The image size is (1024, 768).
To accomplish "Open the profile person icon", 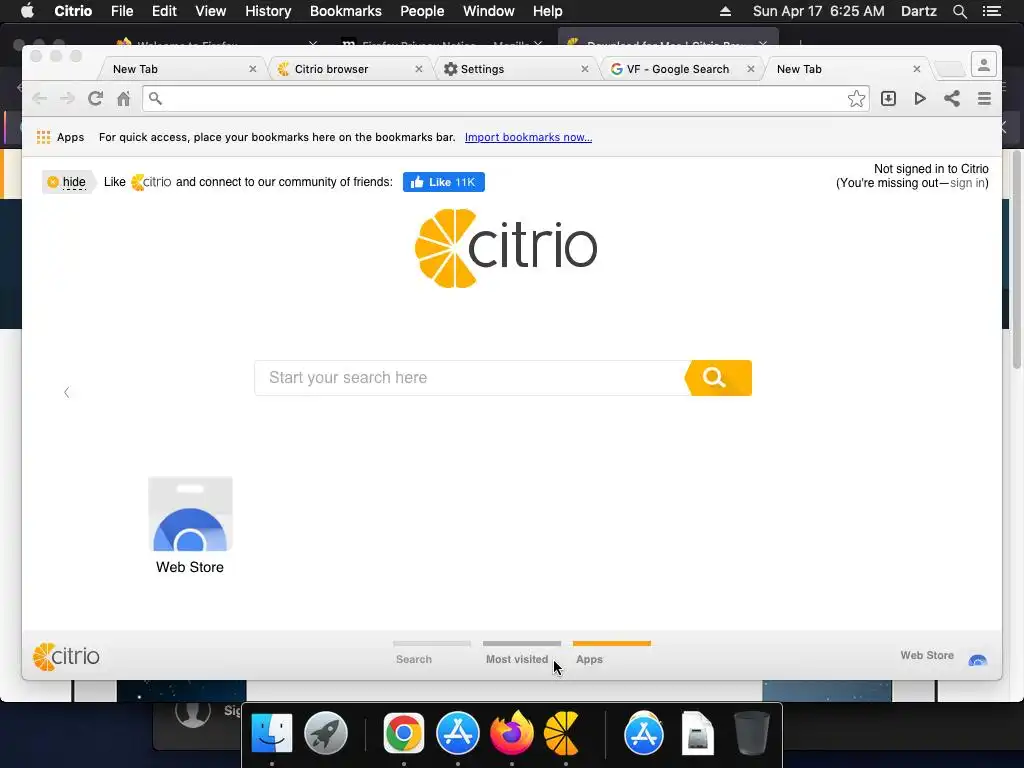I will coord(984,65).
